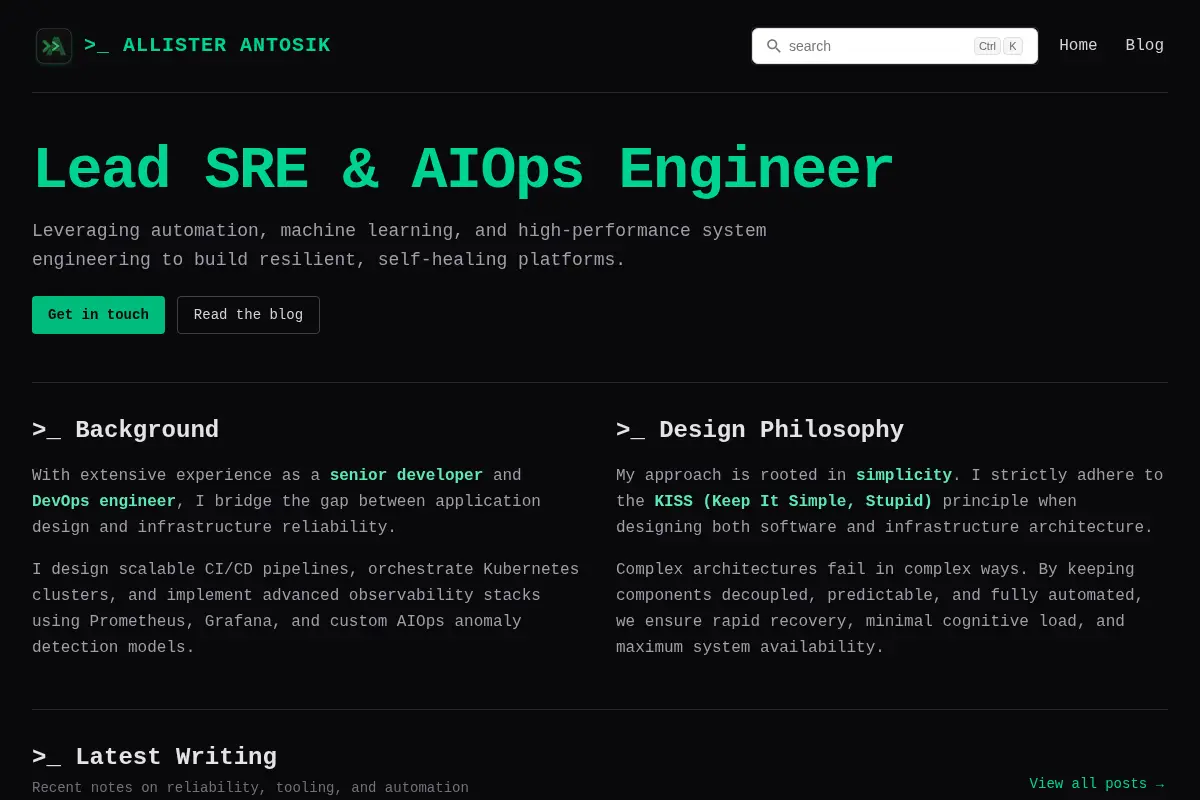The height and width of the screenshot is (800, 1200).
Task: Click the Latest Writing heading
Action: click(154, 757)
